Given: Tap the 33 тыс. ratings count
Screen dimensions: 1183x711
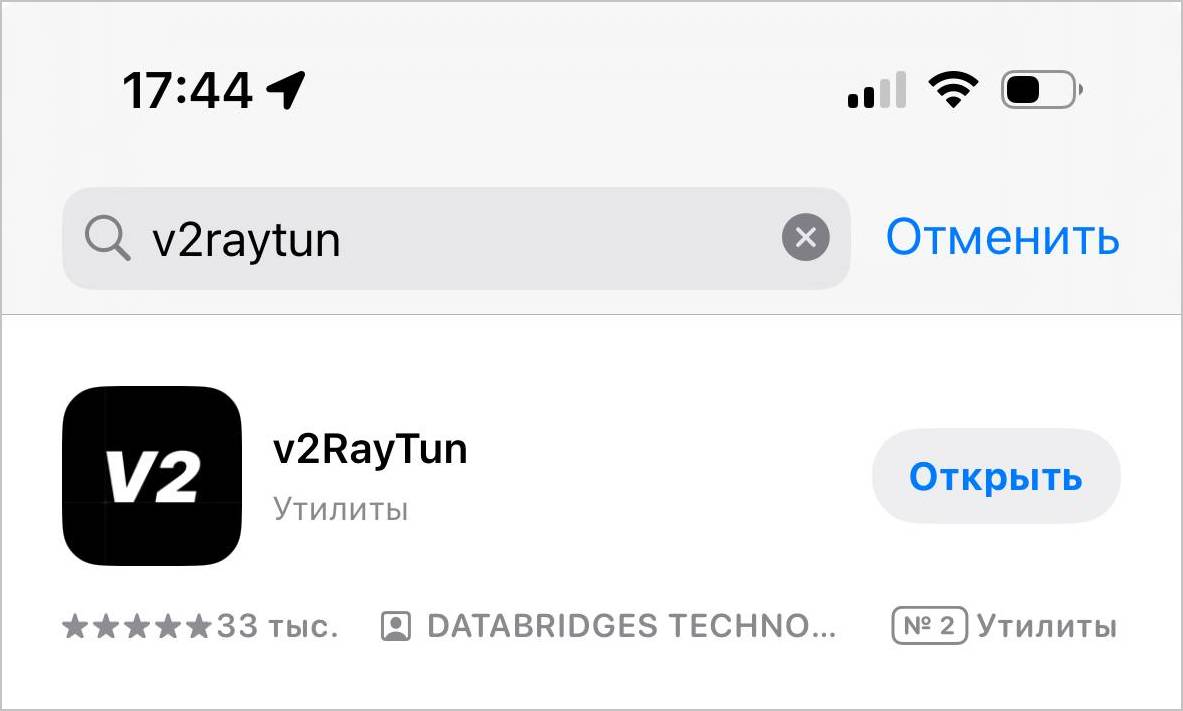Looking at the screenshot, I should tap(278, 626).
